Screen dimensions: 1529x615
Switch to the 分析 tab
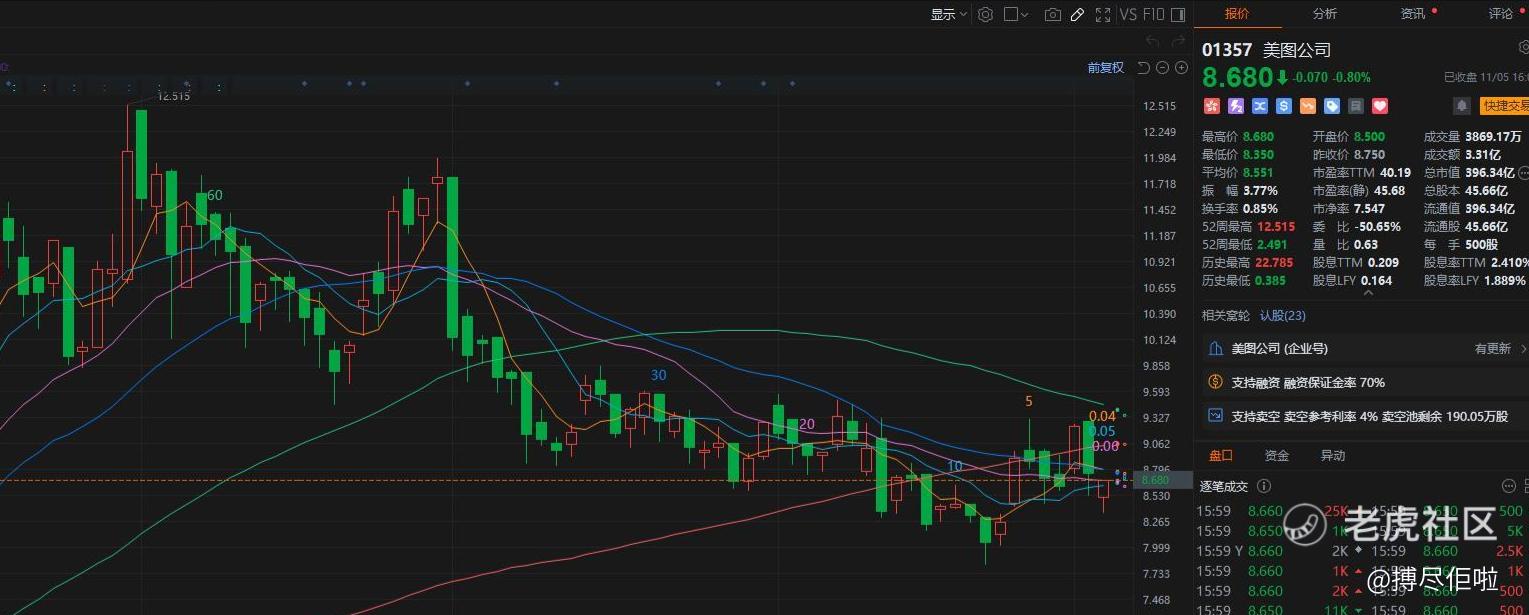[1325, 14]
